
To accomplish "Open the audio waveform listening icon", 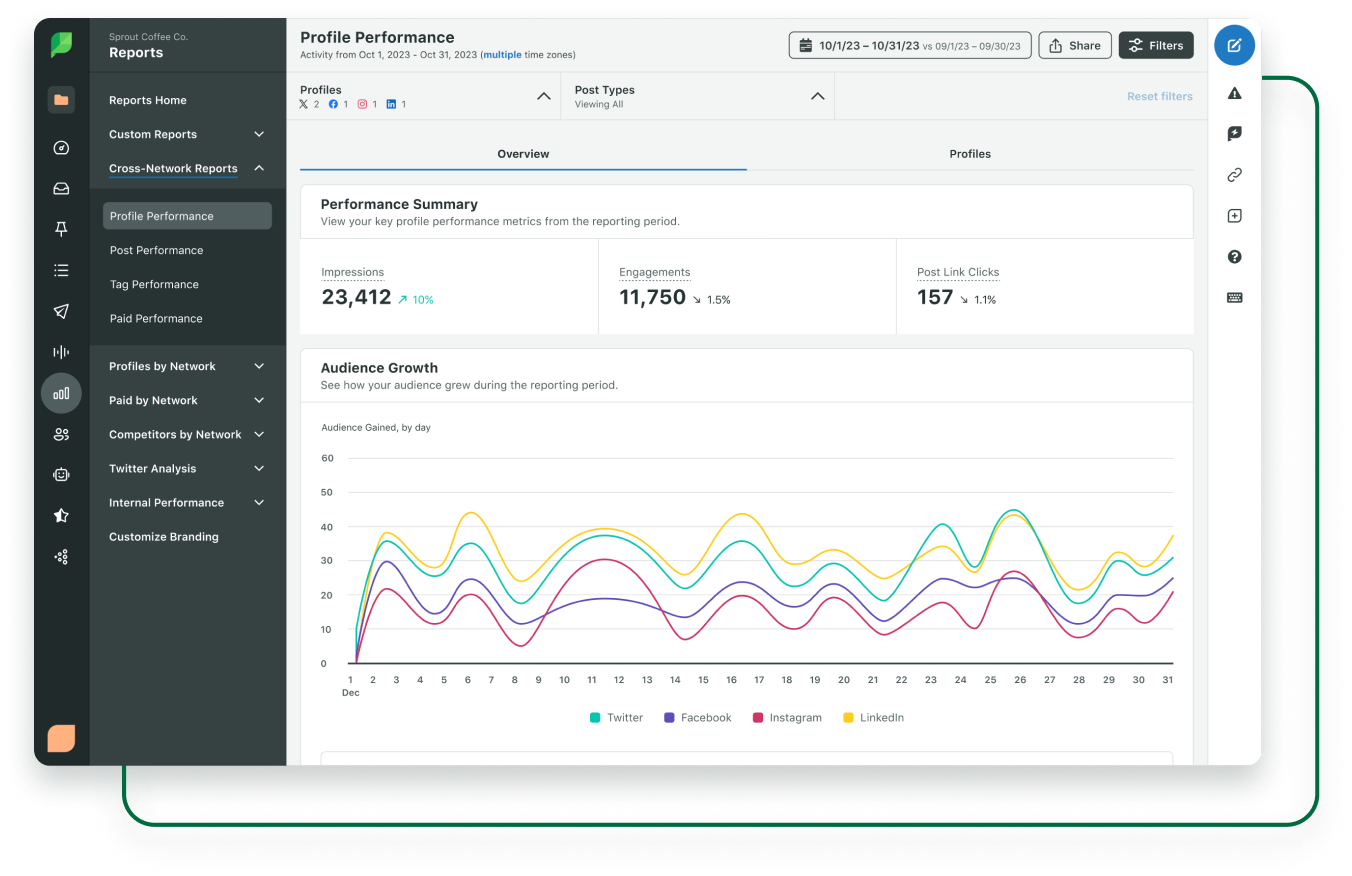I will click(61, 352).
